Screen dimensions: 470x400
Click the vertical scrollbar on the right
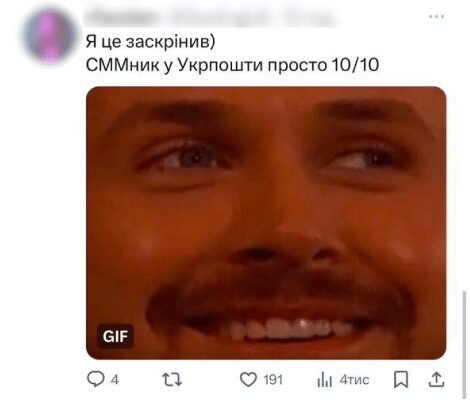[x=464, y=345]
